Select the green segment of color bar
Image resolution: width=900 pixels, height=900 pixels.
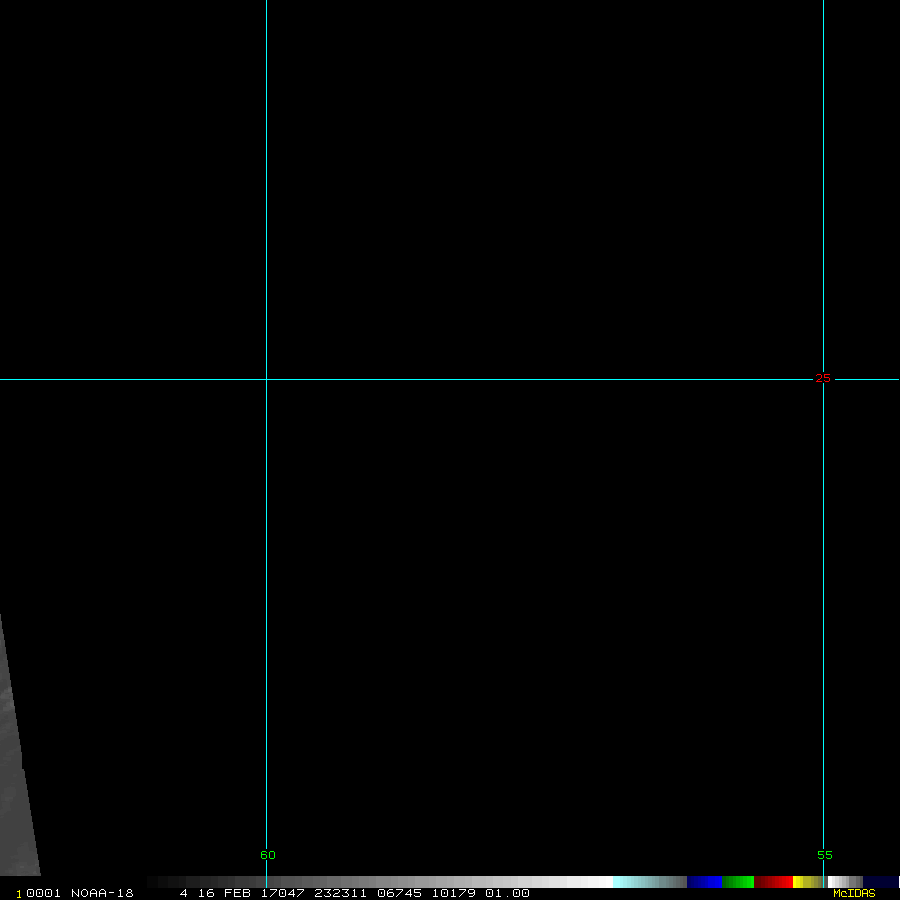click(x=738, y=882)
